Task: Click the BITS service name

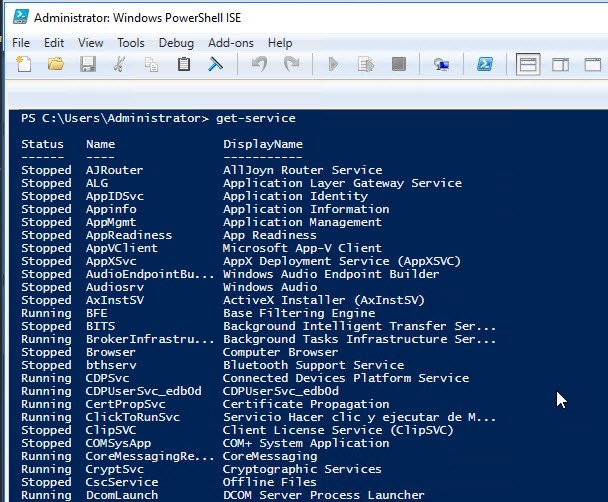Action: tap(100, 326)
